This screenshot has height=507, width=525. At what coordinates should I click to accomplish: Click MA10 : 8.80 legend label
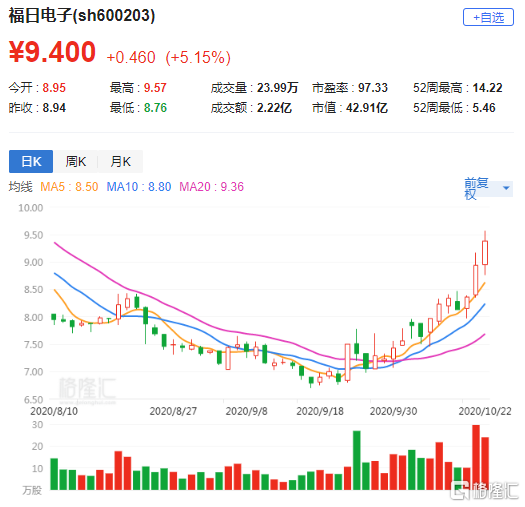point(139,187)
